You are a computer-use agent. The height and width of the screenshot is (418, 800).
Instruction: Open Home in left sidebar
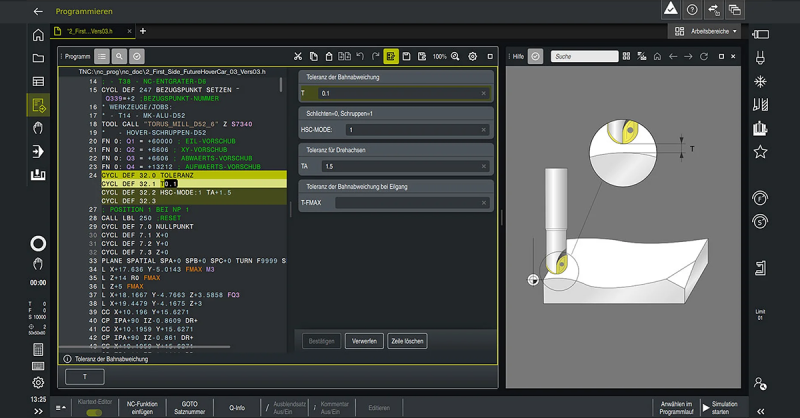(x=38, y=35)
